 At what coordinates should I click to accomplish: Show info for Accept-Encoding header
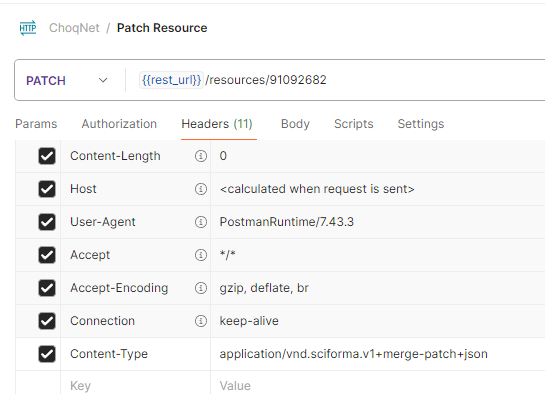coord(201,288)
